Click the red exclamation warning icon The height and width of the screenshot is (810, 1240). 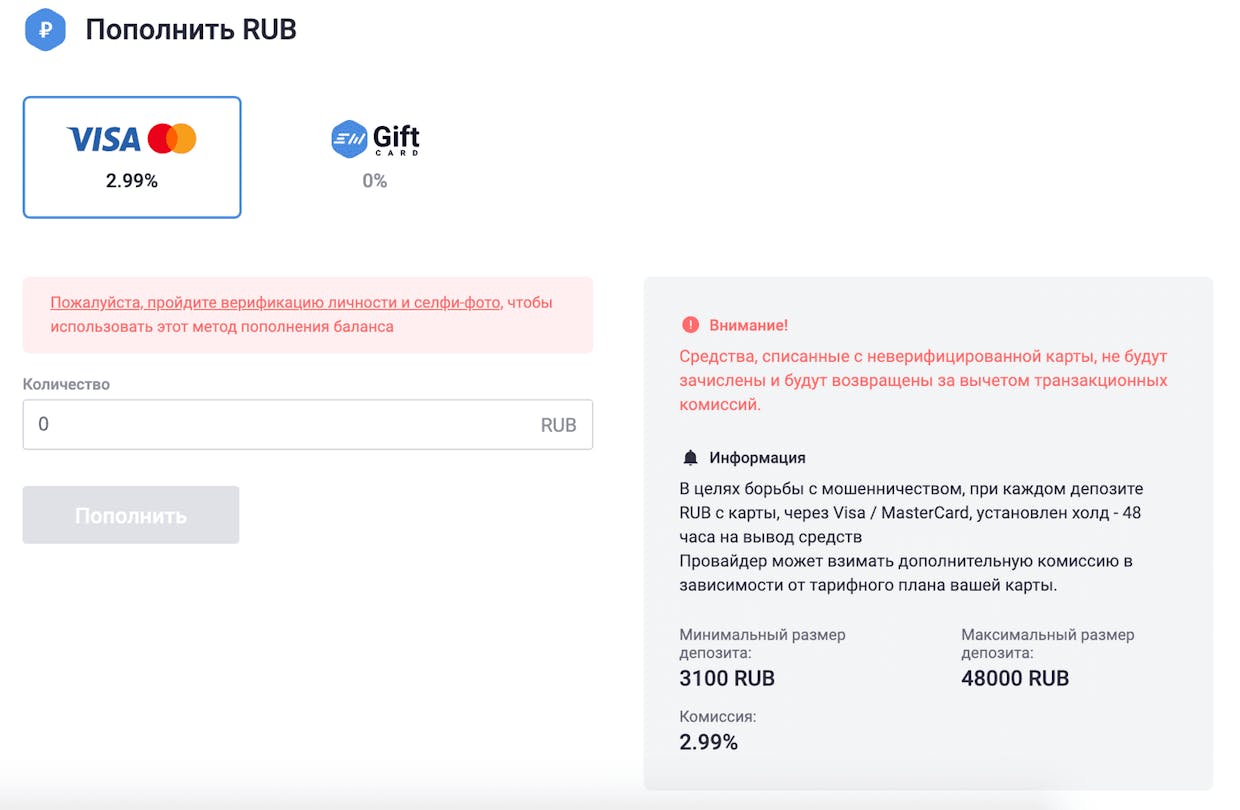(690, 325)
